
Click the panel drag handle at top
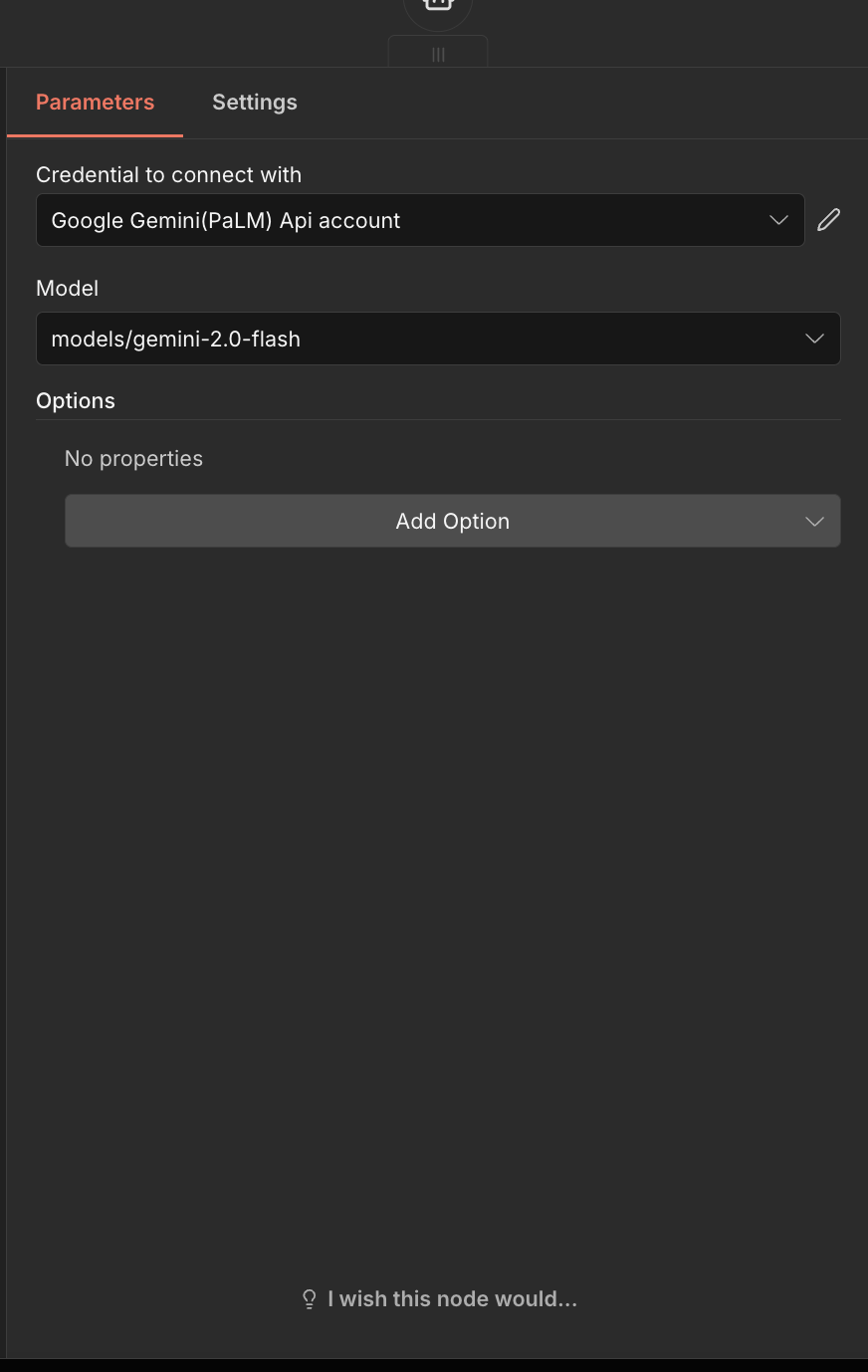click(438, 55)
